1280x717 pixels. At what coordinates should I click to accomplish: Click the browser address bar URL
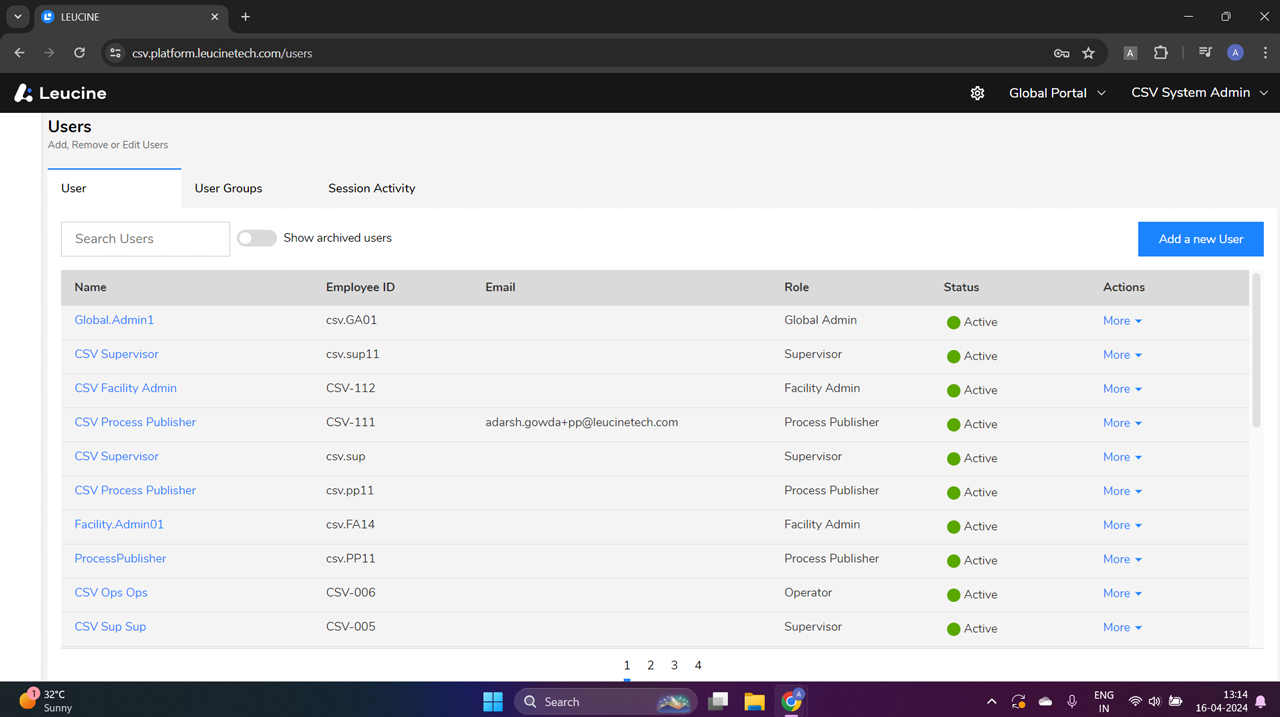(222, 53)
